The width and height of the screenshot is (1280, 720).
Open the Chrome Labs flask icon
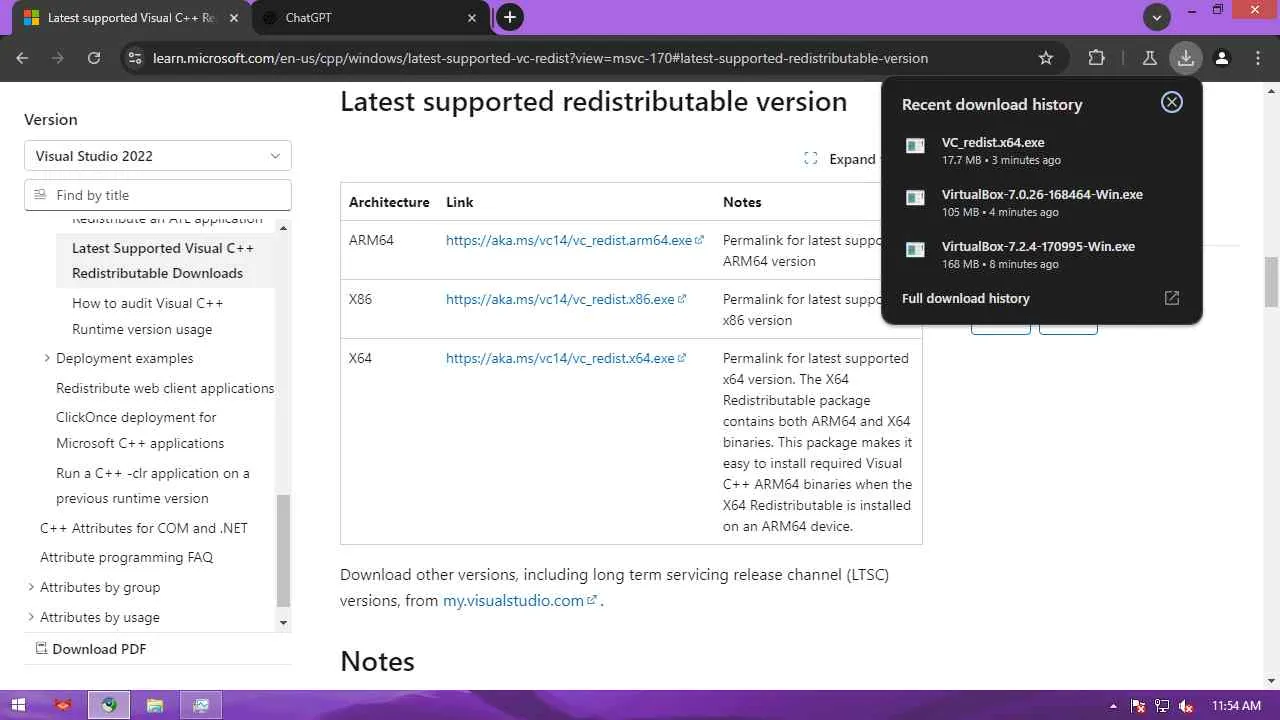click(1149, 58)
